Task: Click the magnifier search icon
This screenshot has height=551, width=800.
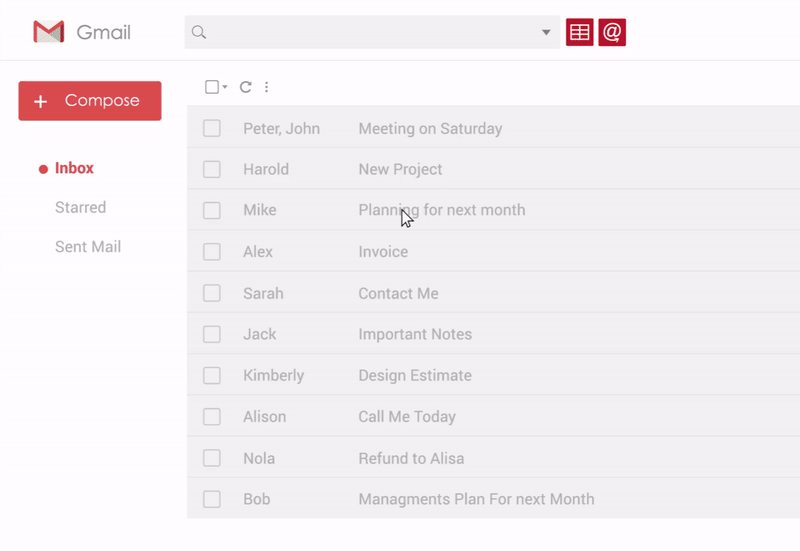Action: [199, 32]
